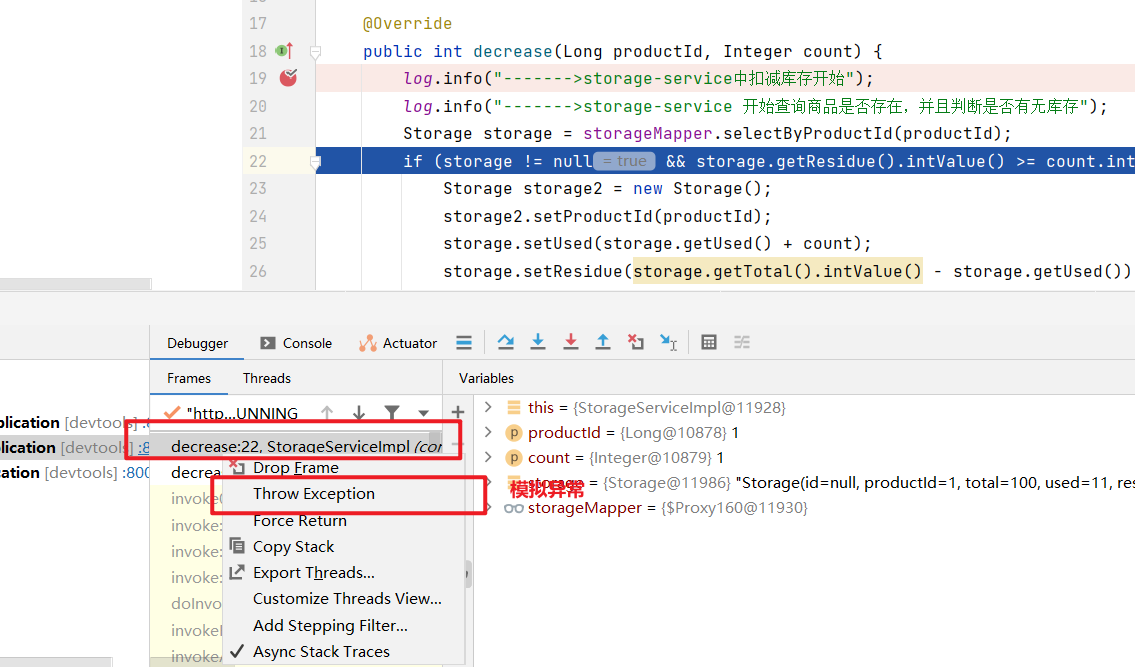Toggle the breakpoint on line 19
This screenshot has width=1135, height=667.
coord(288,77)
